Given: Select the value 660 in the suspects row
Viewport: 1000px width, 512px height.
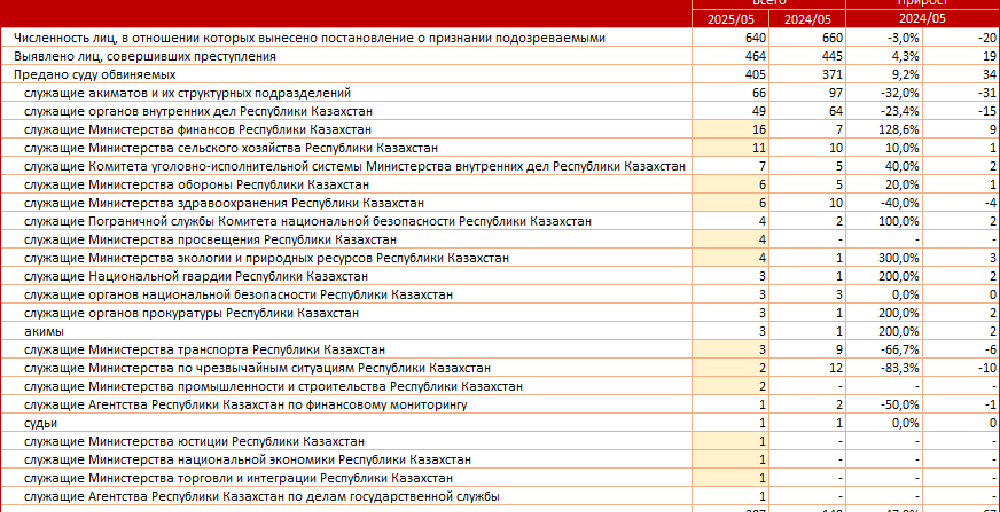Looking at the screenshot, I should pyautogui.click(x=832, y=38).
